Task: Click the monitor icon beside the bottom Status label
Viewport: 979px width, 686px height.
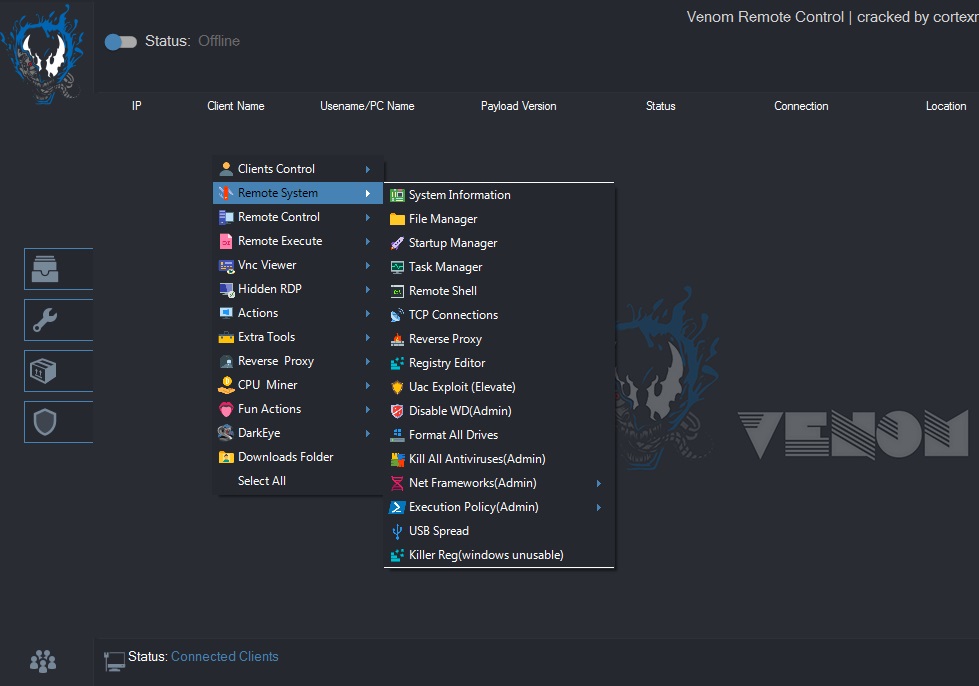Action: click(114, 661)
